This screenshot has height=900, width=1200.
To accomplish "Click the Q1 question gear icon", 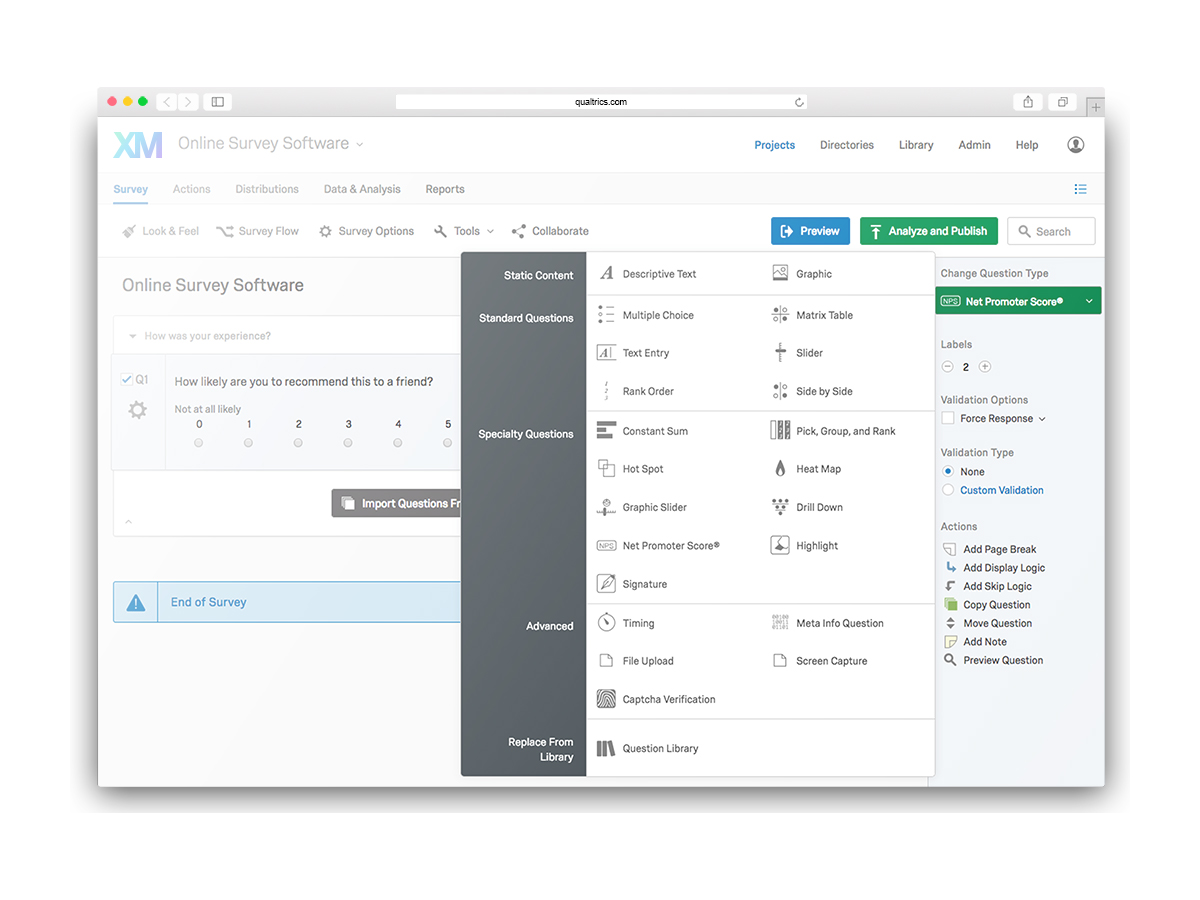I will click(138, 410).
